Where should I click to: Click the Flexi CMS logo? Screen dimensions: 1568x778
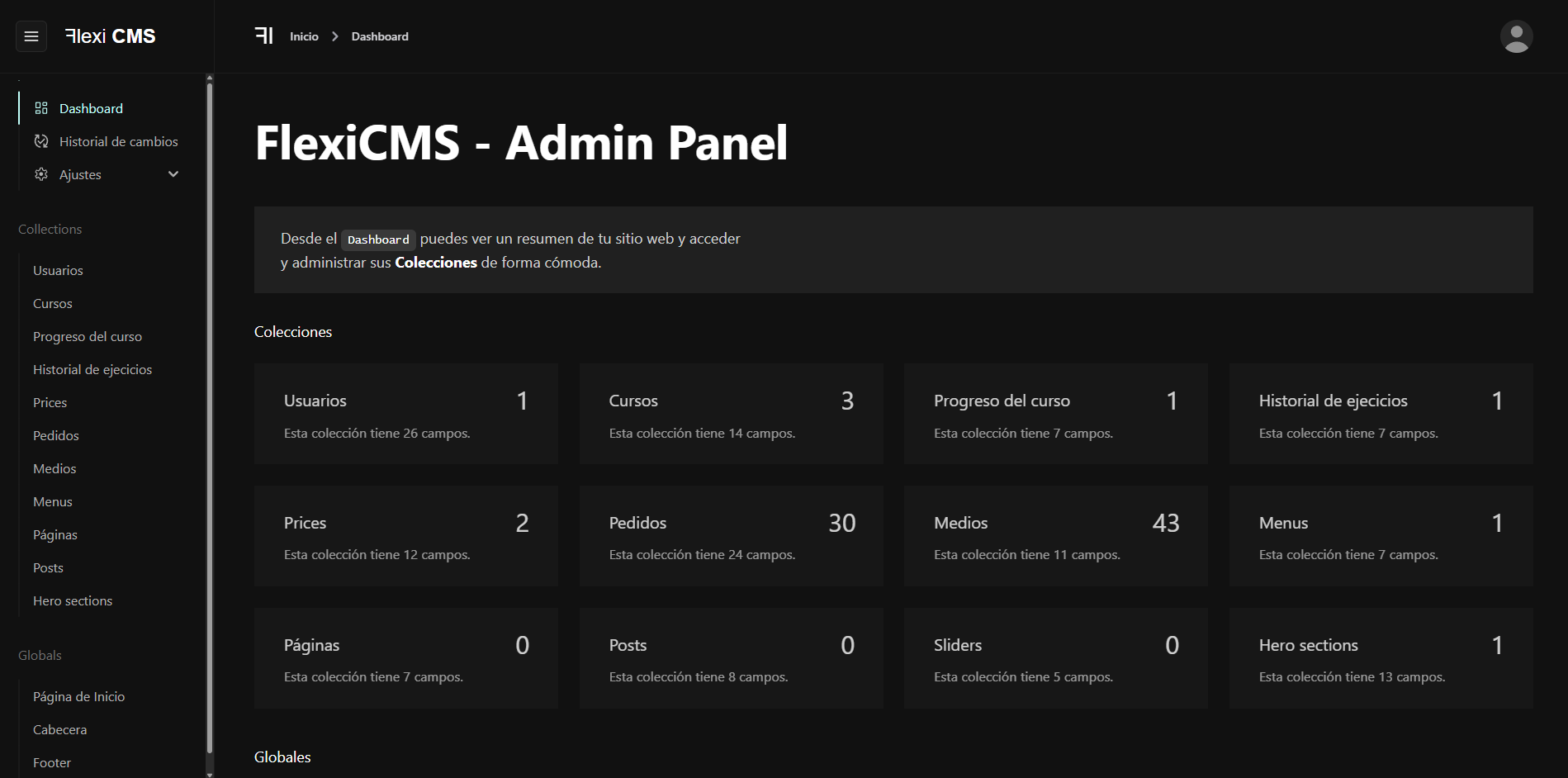110,36
